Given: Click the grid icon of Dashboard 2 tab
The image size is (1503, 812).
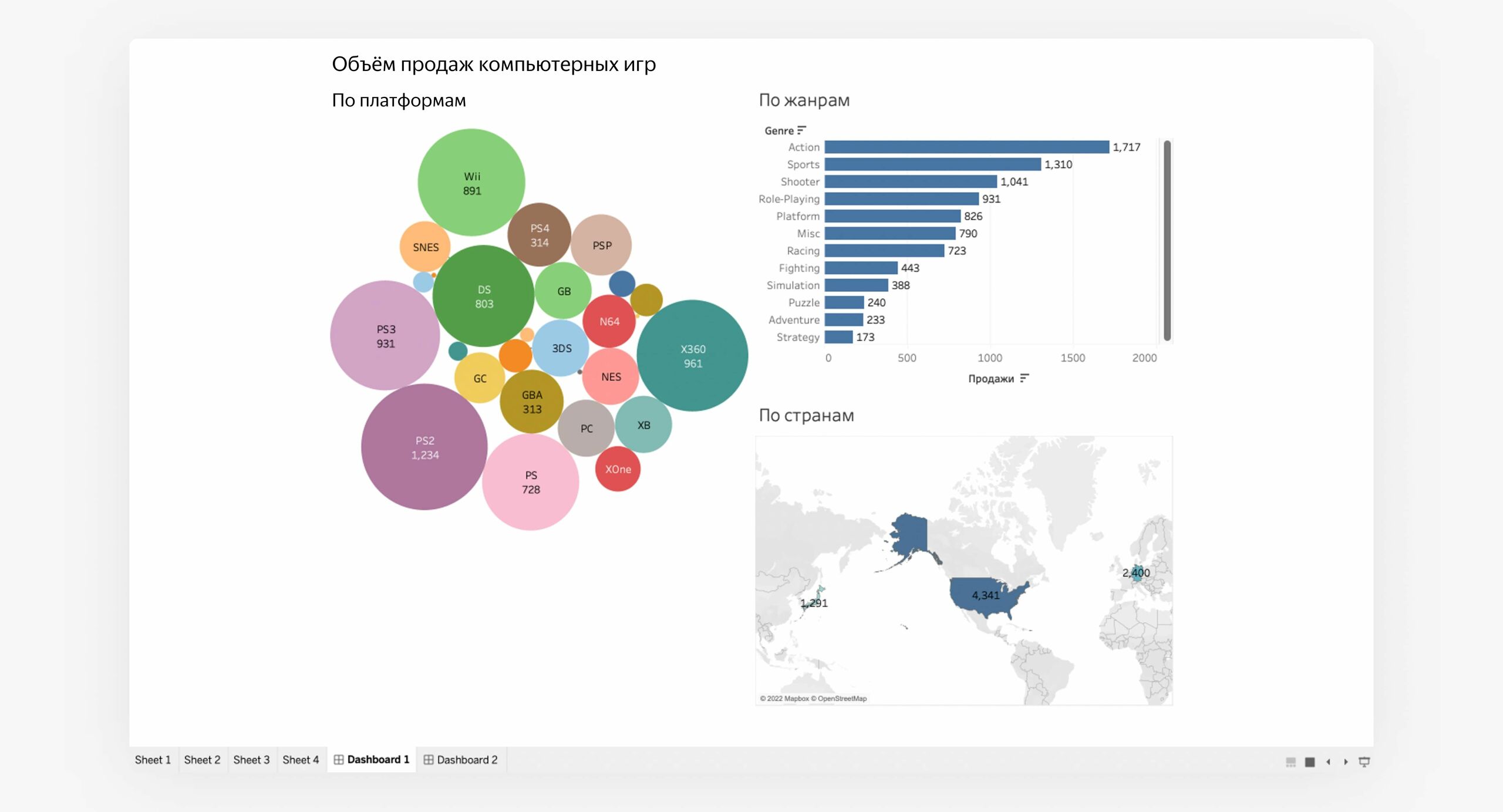Looking at the screenshot, I should [x=429, y=760].
